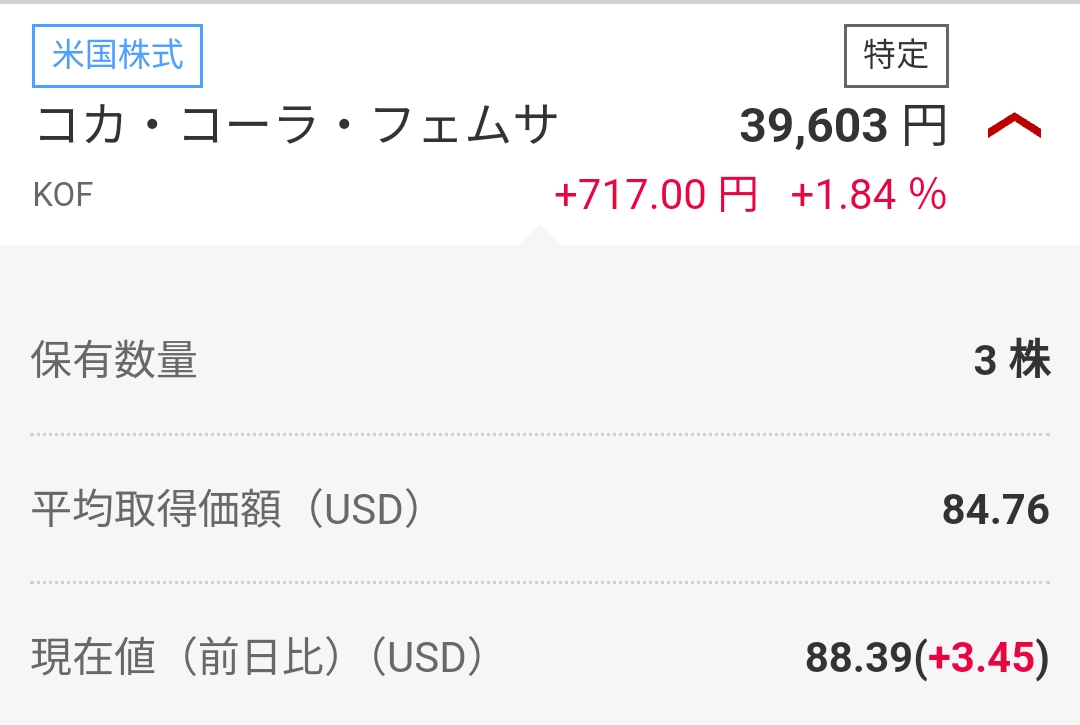
Task: Click the small pointer triangle under header
Action: 539,234
